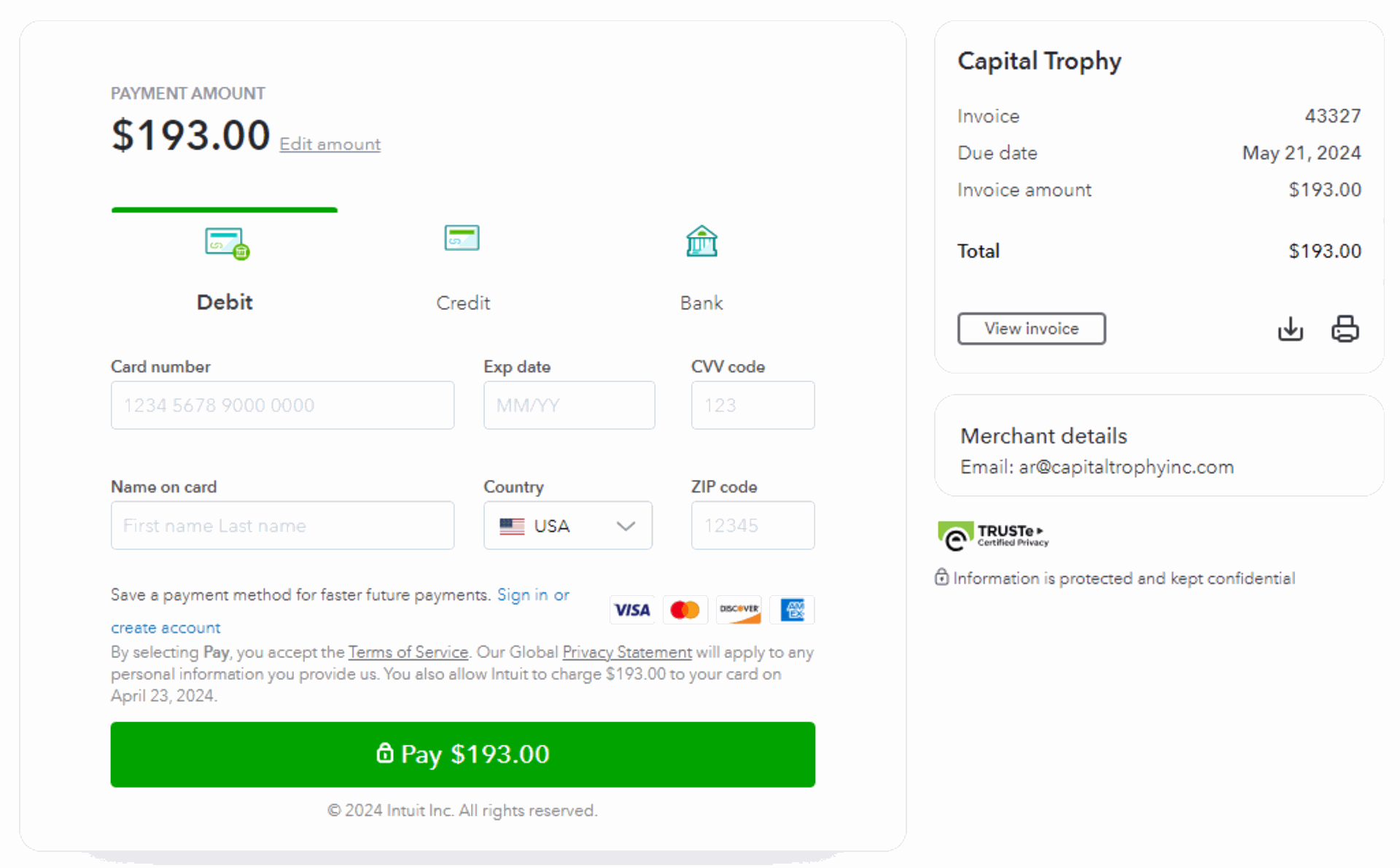Print the invoice using printer icon
Viewport: 1400px width, 868px height.
point(1345,329)
